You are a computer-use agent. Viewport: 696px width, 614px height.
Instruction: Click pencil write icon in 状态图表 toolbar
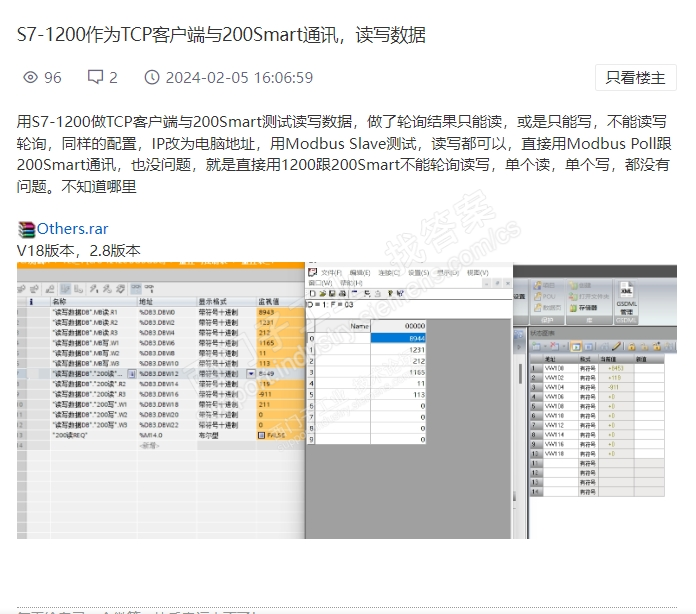pyautogui.click(x=617, y=346)
